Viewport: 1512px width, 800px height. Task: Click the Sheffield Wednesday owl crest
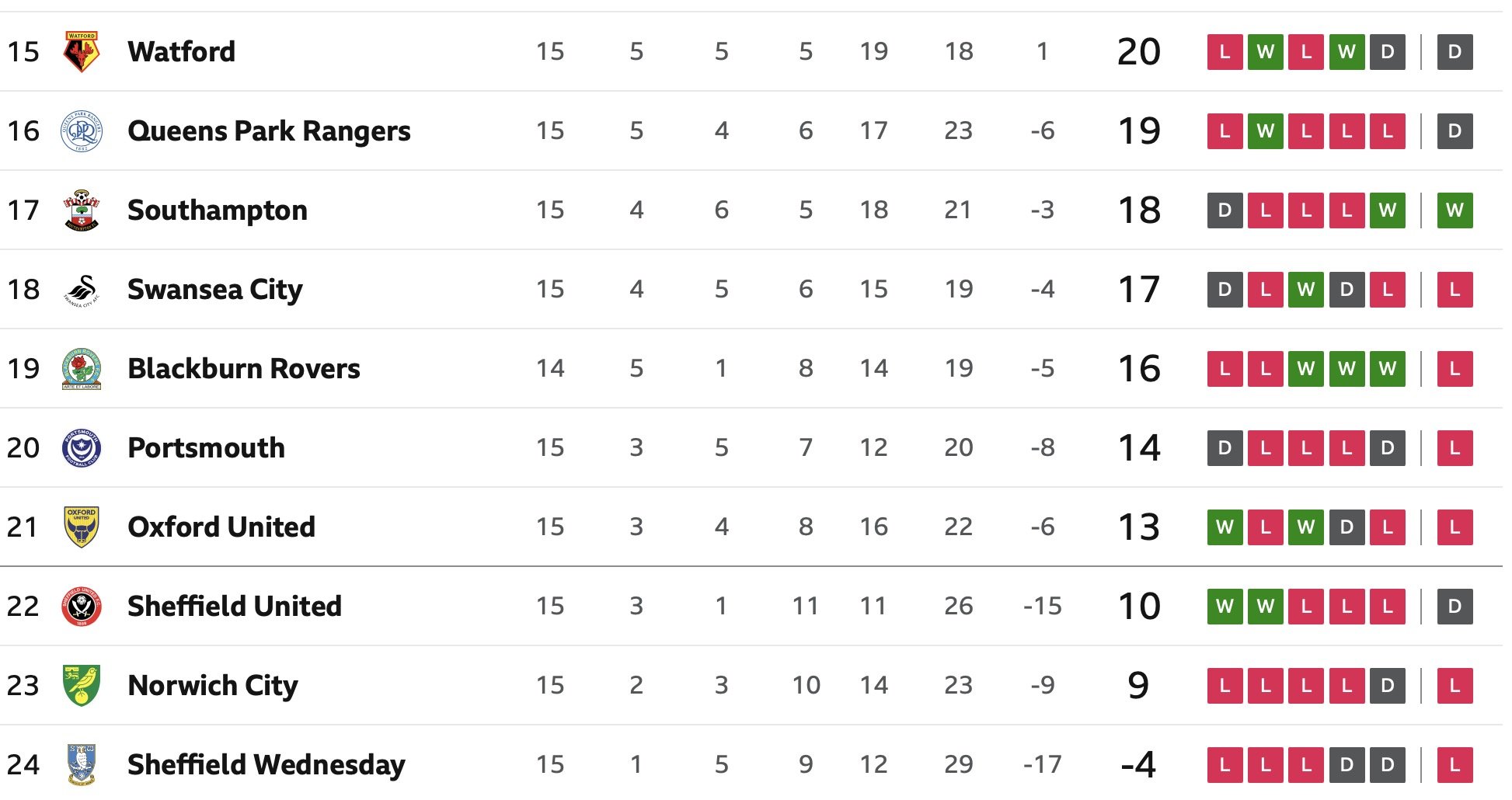click(x=82, y=765)
